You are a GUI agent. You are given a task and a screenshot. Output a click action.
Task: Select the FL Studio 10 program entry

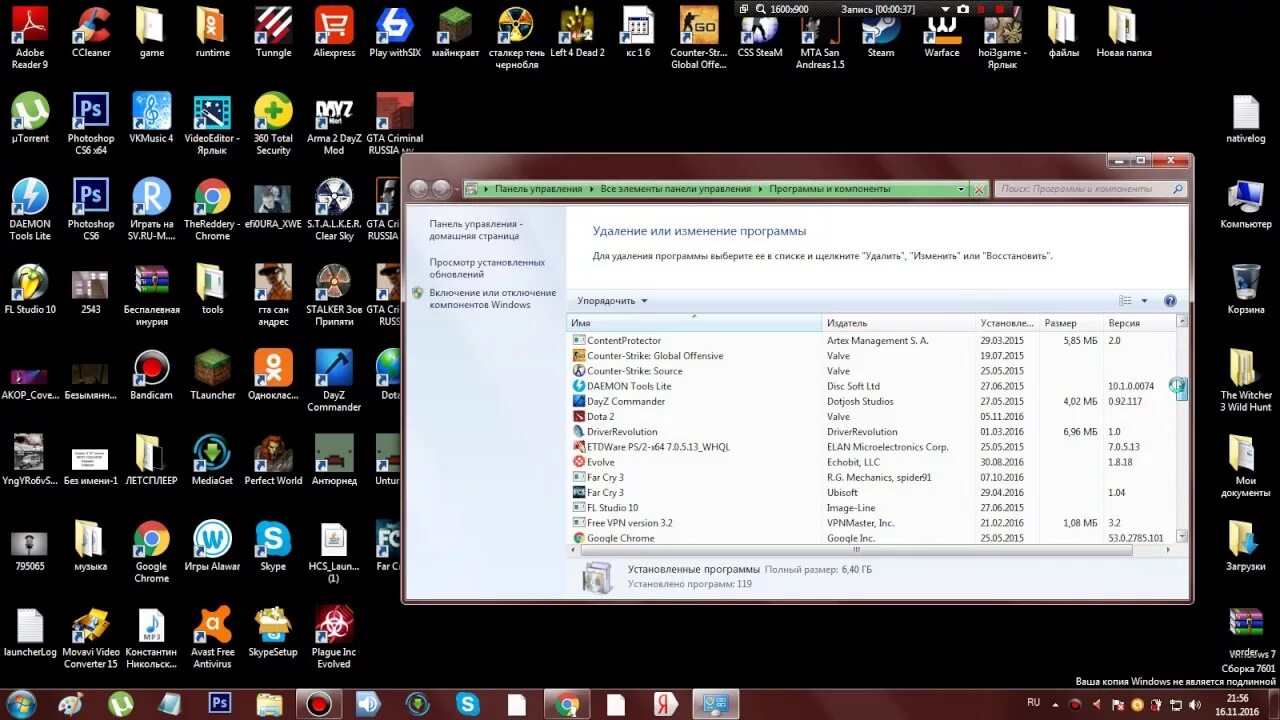(871, 508)
